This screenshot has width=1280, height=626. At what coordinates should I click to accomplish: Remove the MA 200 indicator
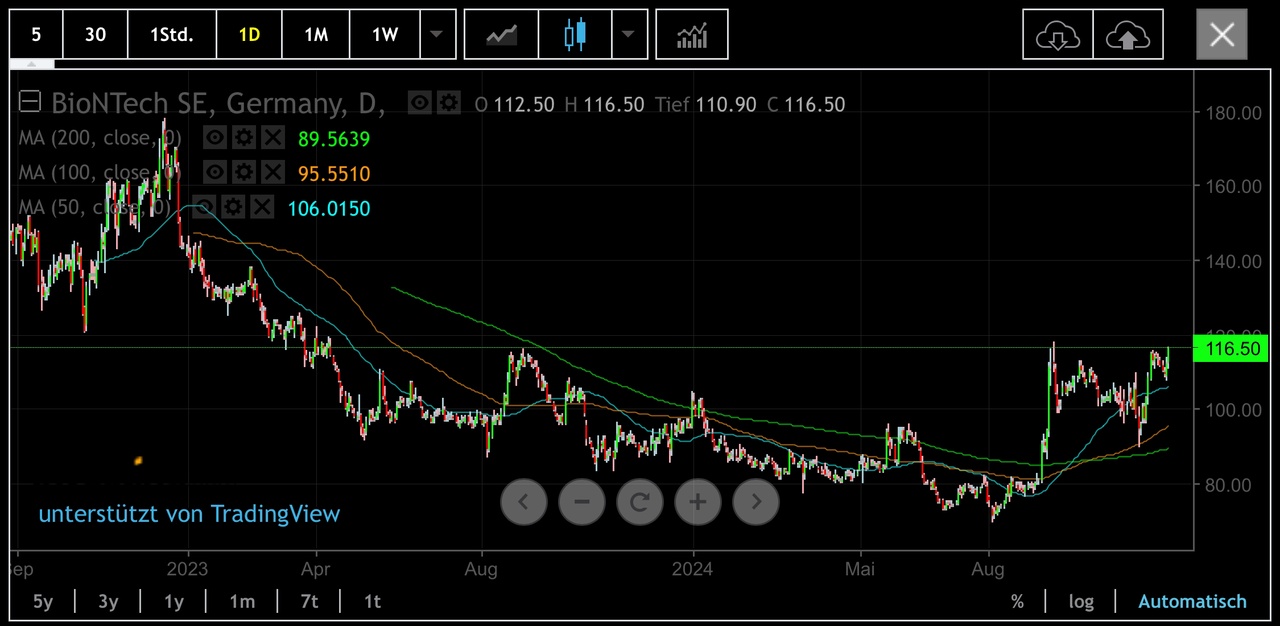272,139
